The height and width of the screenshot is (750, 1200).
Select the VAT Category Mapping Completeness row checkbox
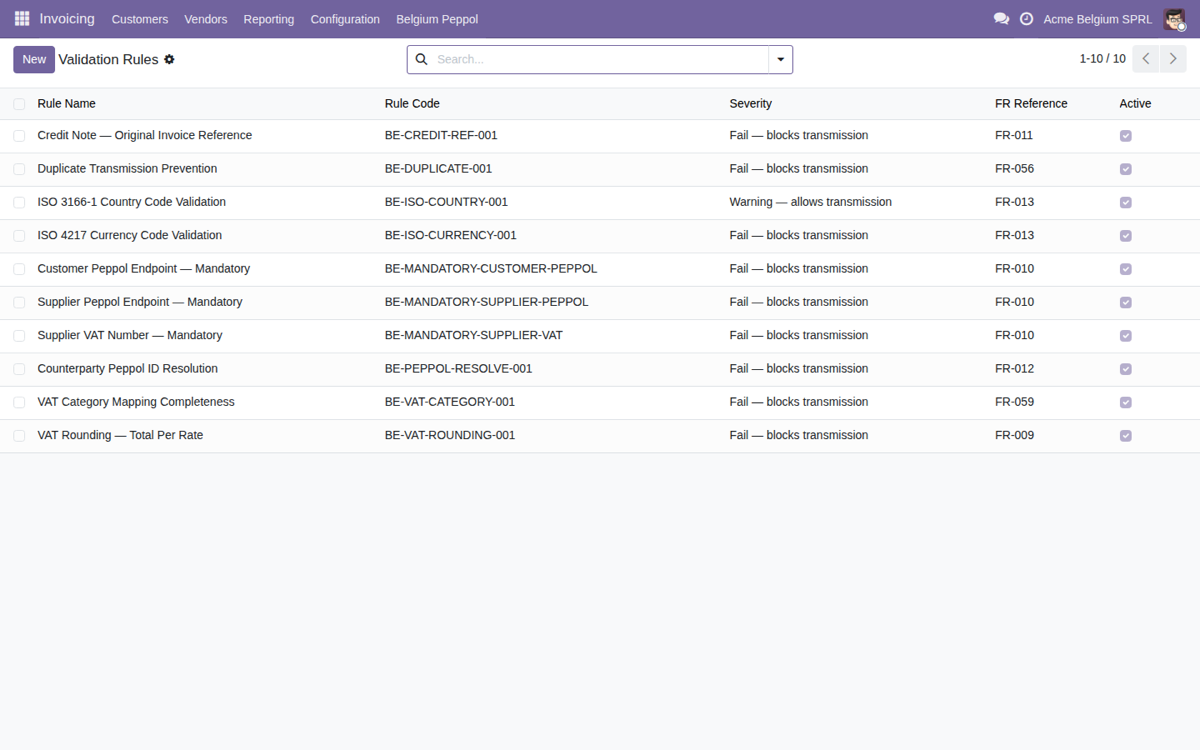[x=19, y=402]
